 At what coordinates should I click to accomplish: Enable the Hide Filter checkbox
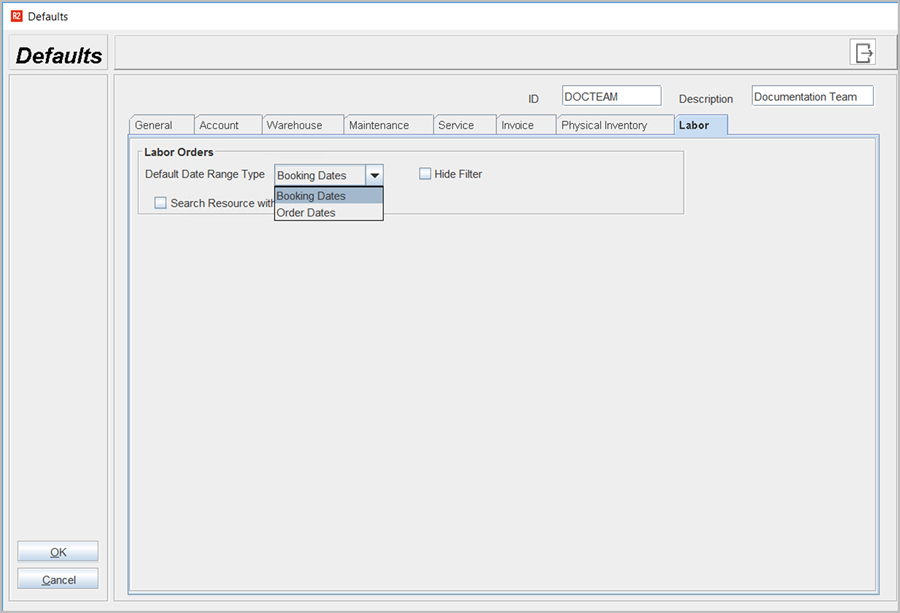click(x=425, y=174)
